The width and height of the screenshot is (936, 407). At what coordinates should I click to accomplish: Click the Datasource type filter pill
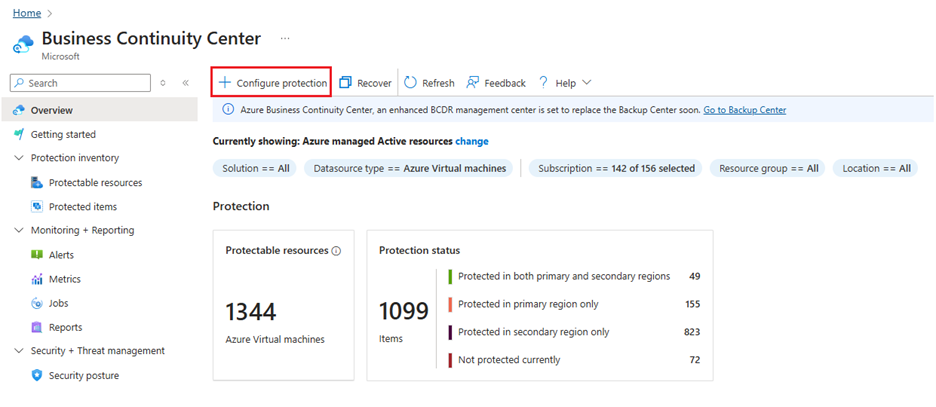[x=409, y=168]
